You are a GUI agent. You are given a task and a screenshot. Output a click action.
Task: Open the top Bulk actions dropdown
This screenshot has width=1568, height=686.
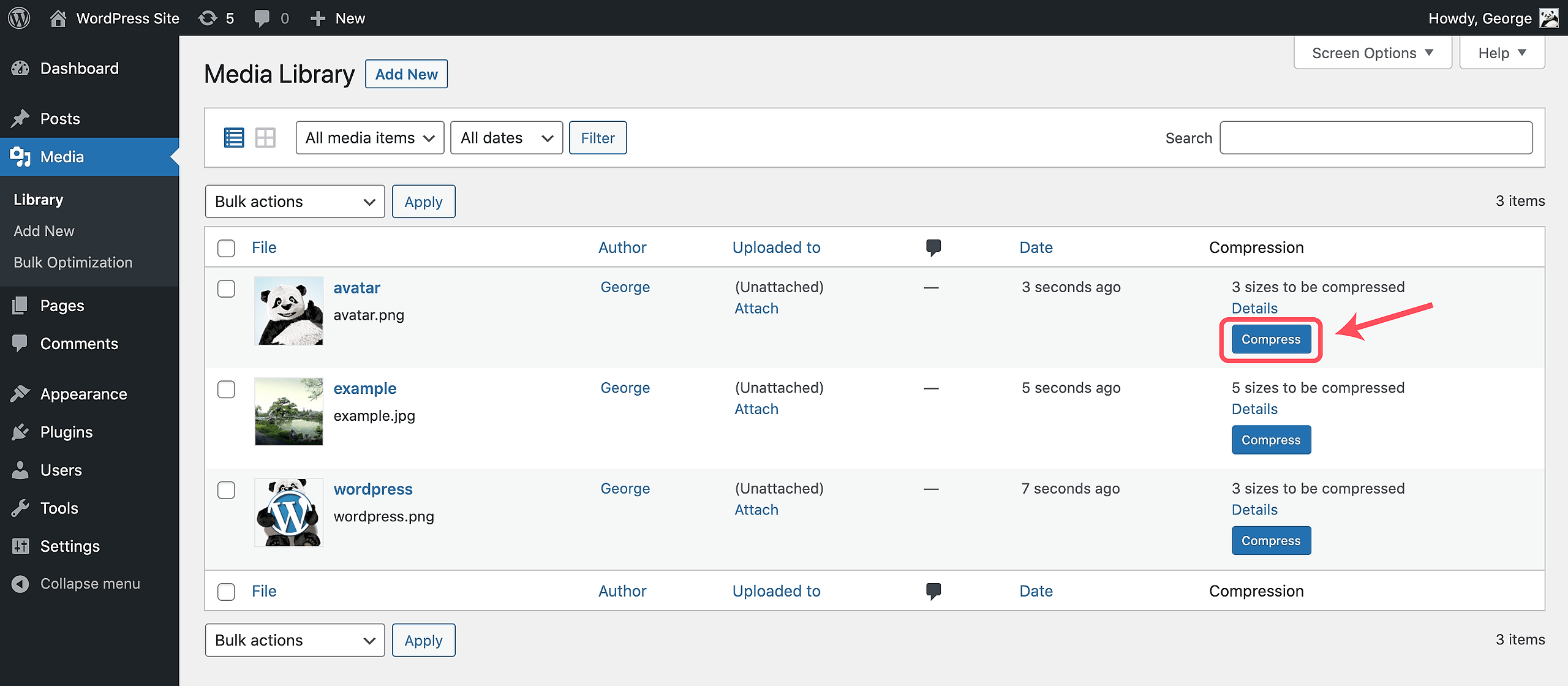coord(295,202)
